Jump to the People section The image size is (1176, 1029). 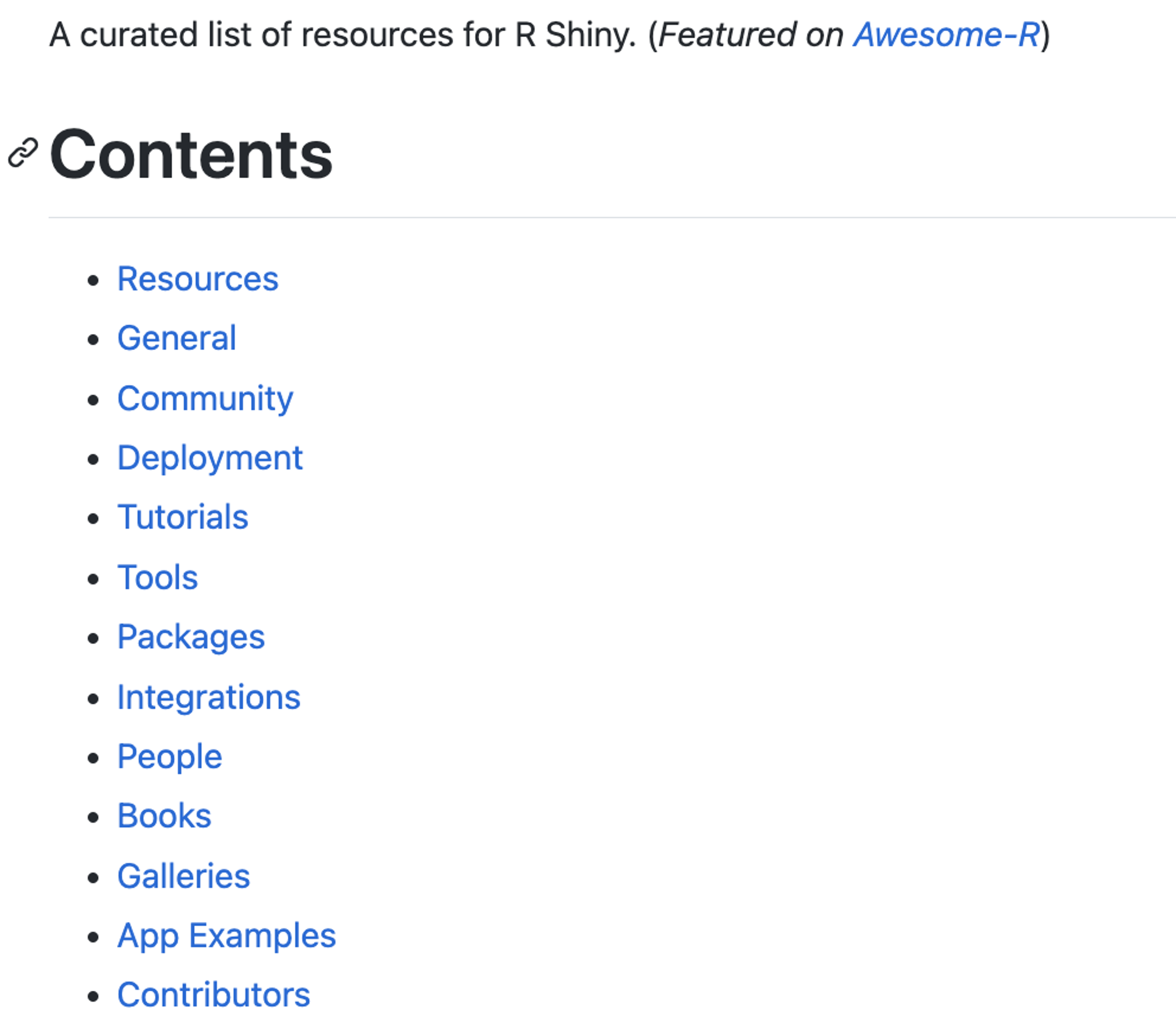tap(170, 757)
